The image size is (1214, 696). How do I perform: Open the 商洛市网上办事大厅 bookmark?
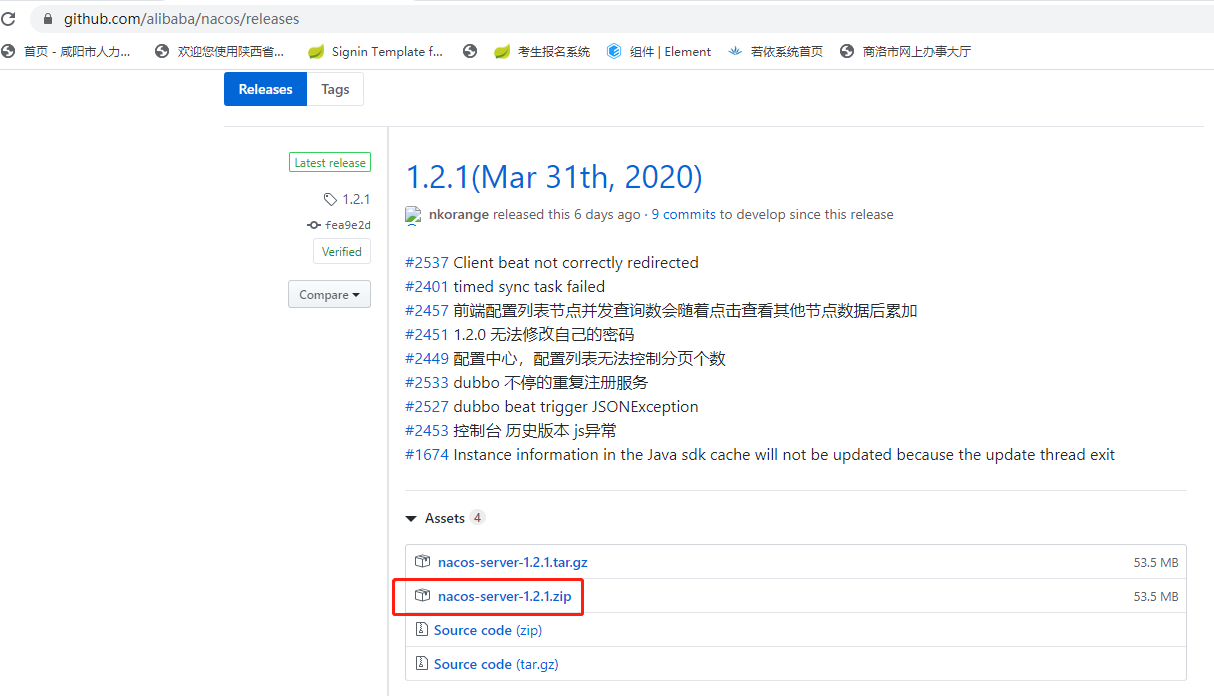pos(905,51)
